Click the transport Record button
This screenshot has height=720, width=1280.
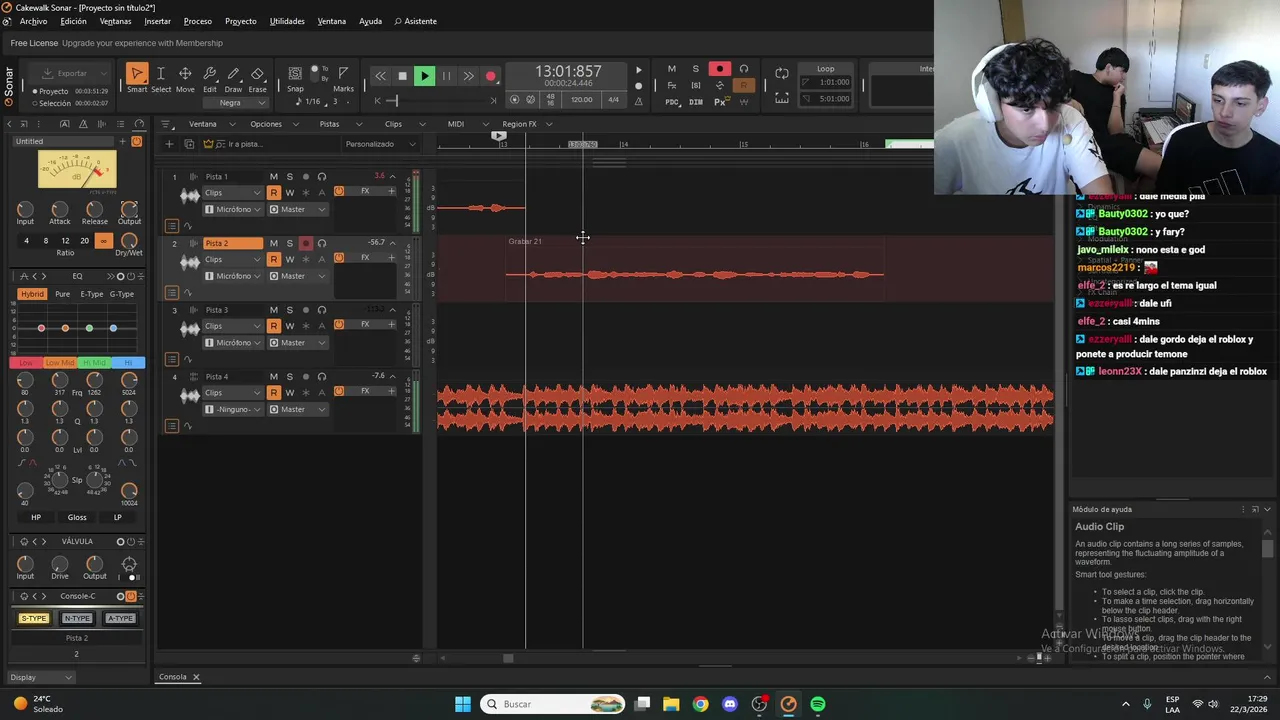click(490, 76)
